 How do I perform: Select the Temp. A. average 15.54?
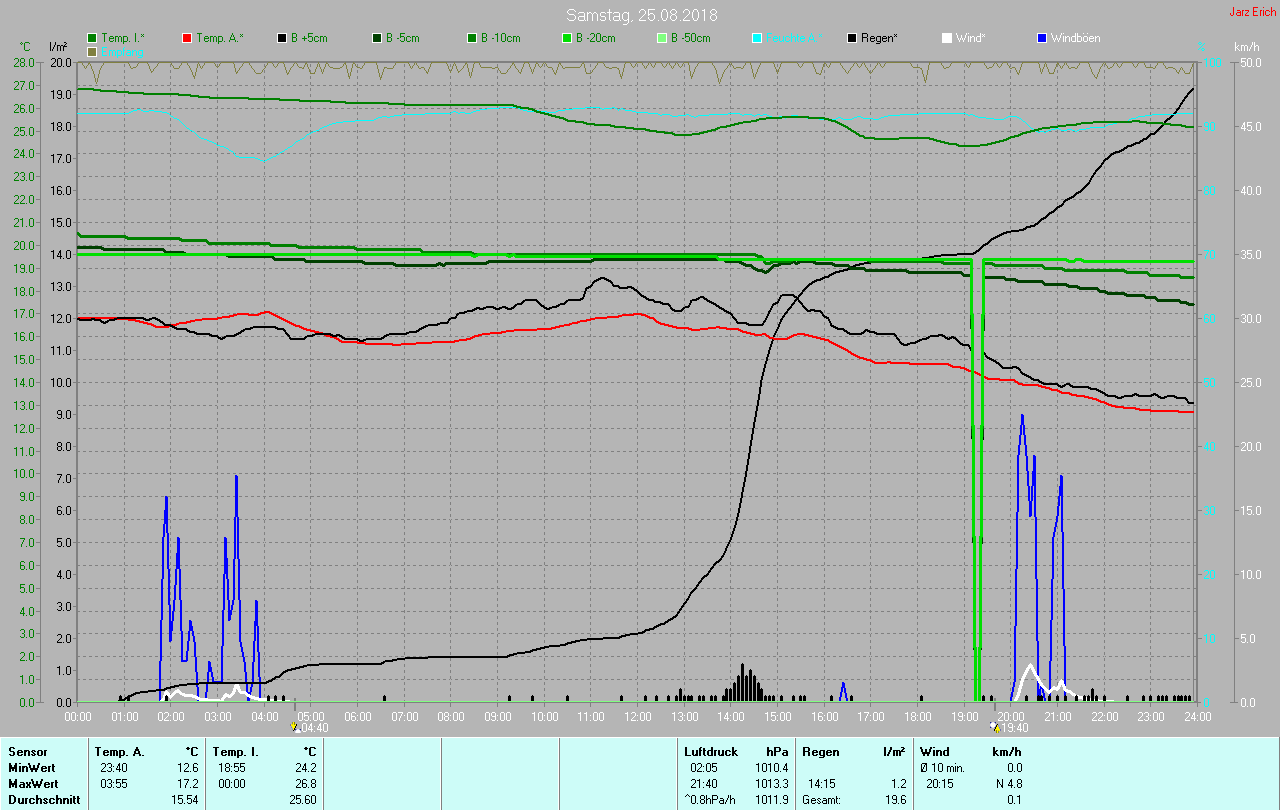coord(185,800)
